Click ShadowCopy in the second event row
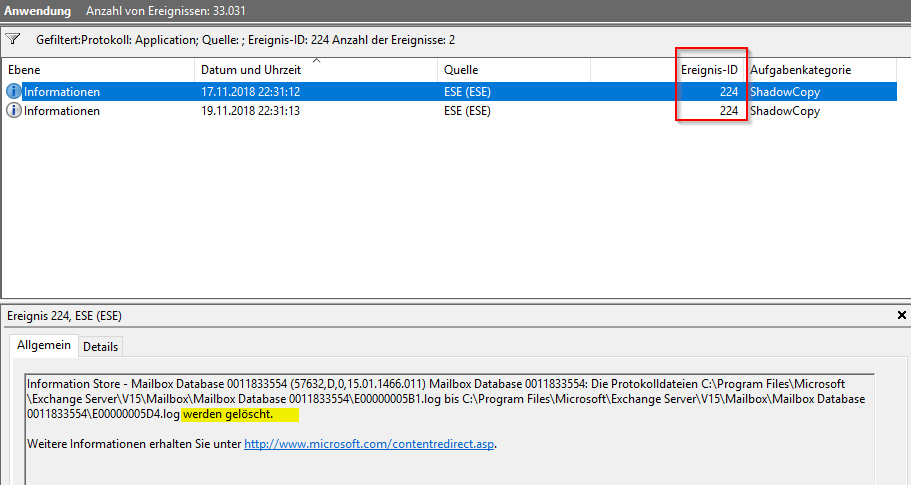The height and width of the screenshot is (485, 911). [784, 111]
